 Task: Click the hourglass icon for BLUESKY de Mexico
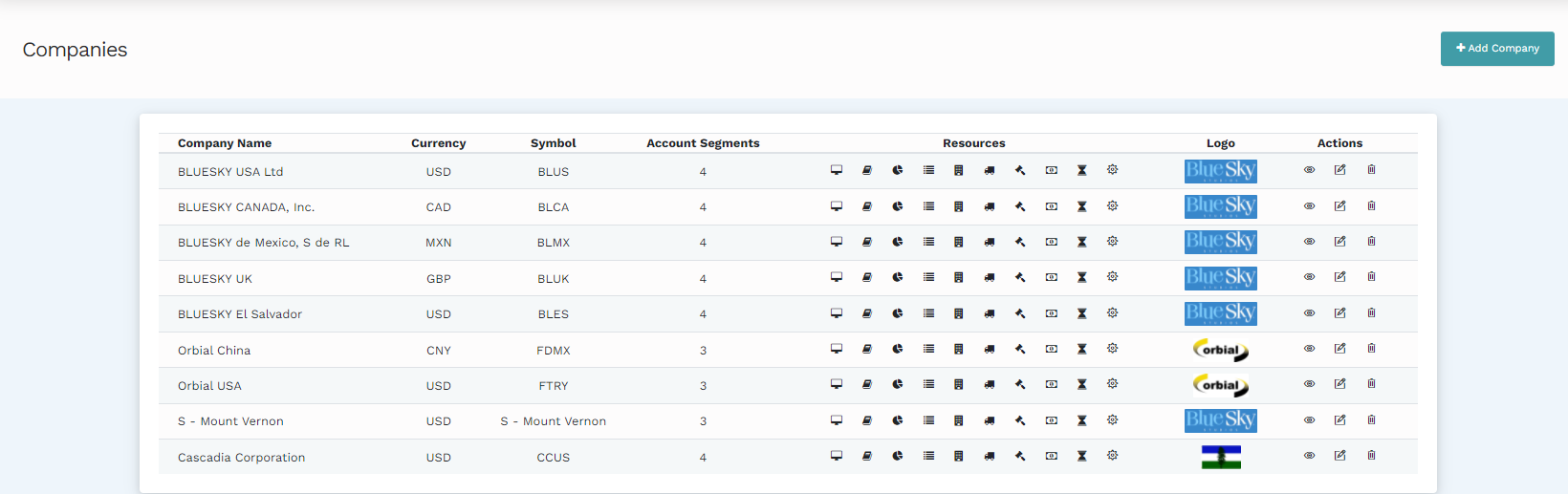tap(1082, 242)
